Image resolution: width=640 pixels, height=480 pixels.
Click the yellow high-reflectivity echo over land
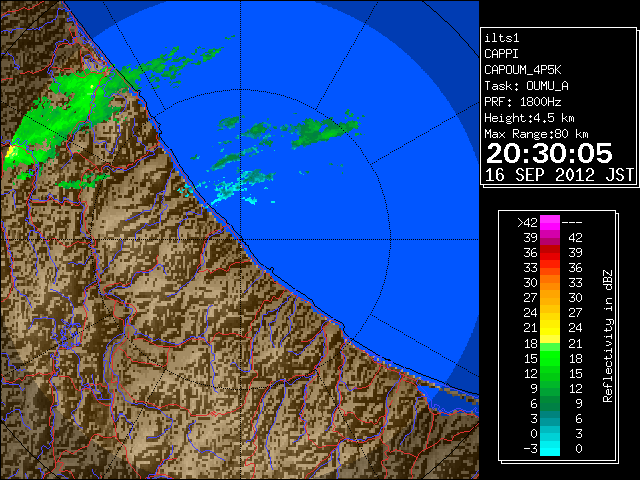[11, 151]
